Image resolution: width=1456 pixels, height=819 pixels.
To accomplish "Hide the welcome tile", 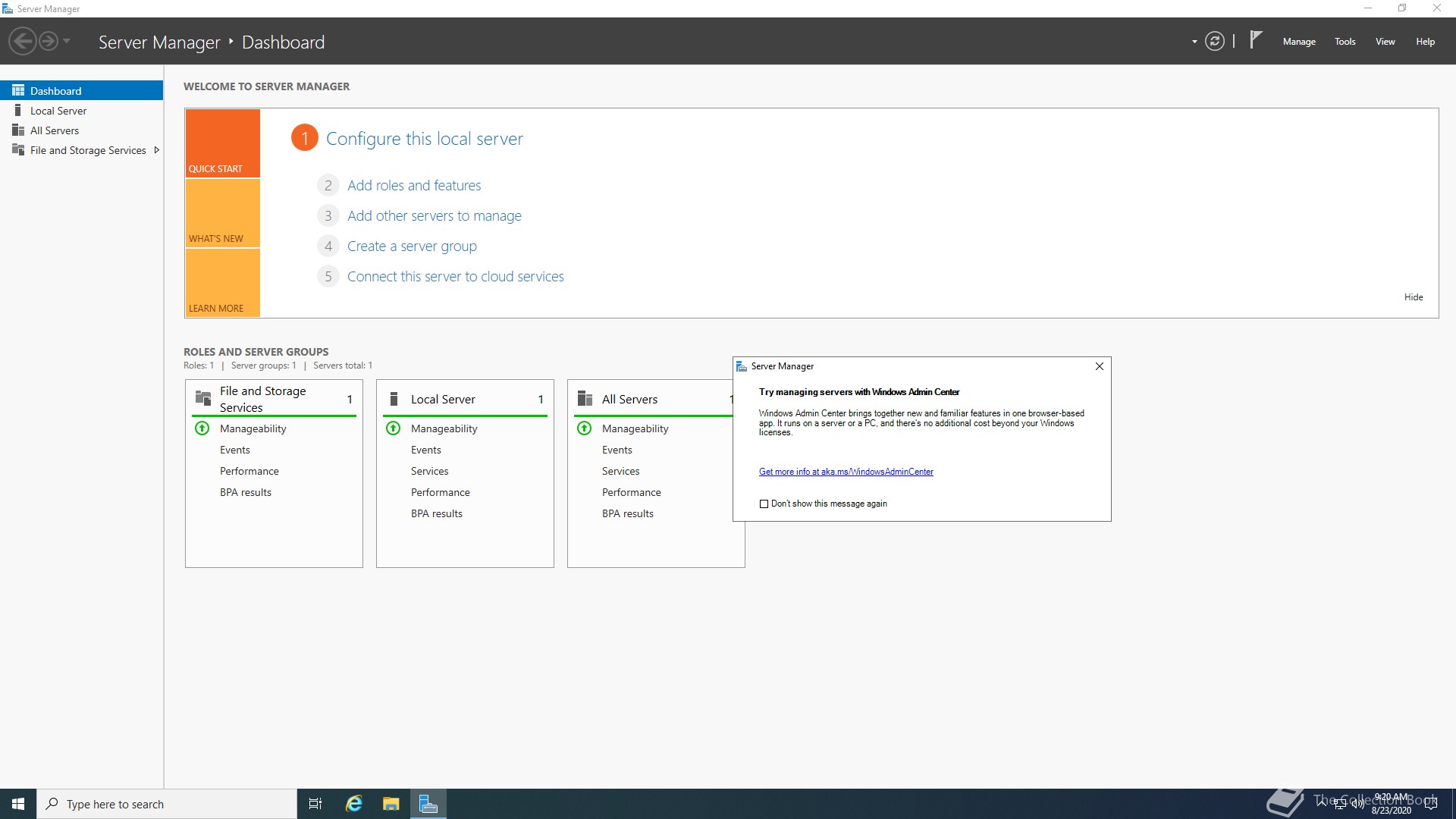I will pos(1414,297).
